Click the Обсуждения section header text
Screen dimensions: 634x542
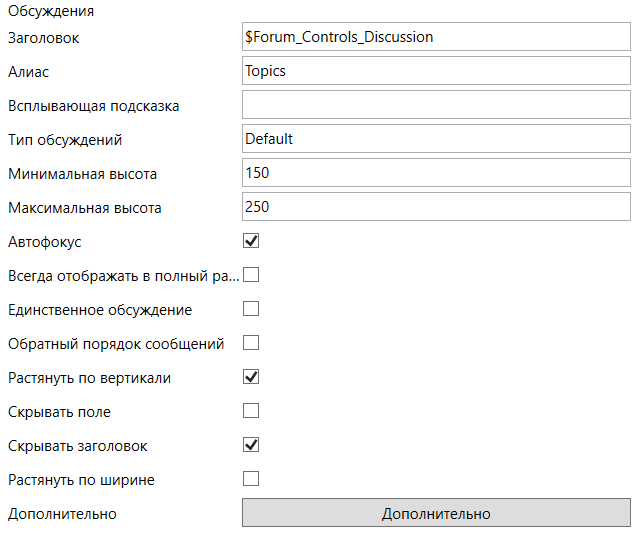click(x=51, y=12)
